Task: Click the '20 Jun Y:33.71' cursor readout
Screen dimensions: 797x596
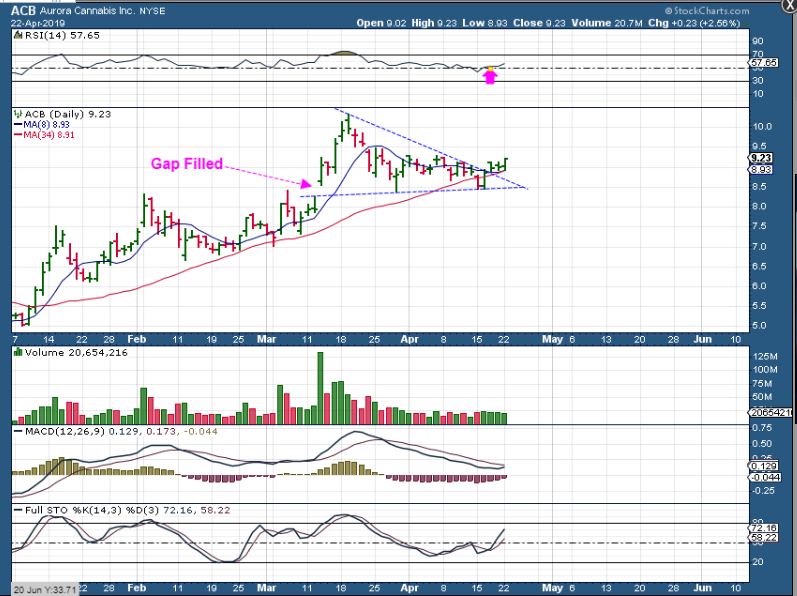Action: [x=45, y=589]
